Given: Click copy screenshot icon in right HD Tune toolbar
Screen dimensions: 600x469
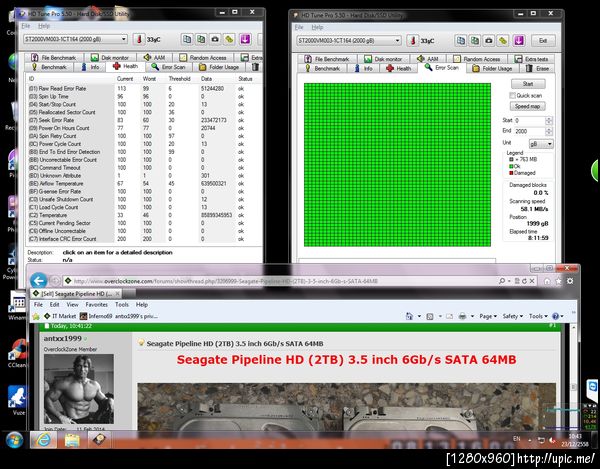Looking at the screenshot, I should click(474, 41).
